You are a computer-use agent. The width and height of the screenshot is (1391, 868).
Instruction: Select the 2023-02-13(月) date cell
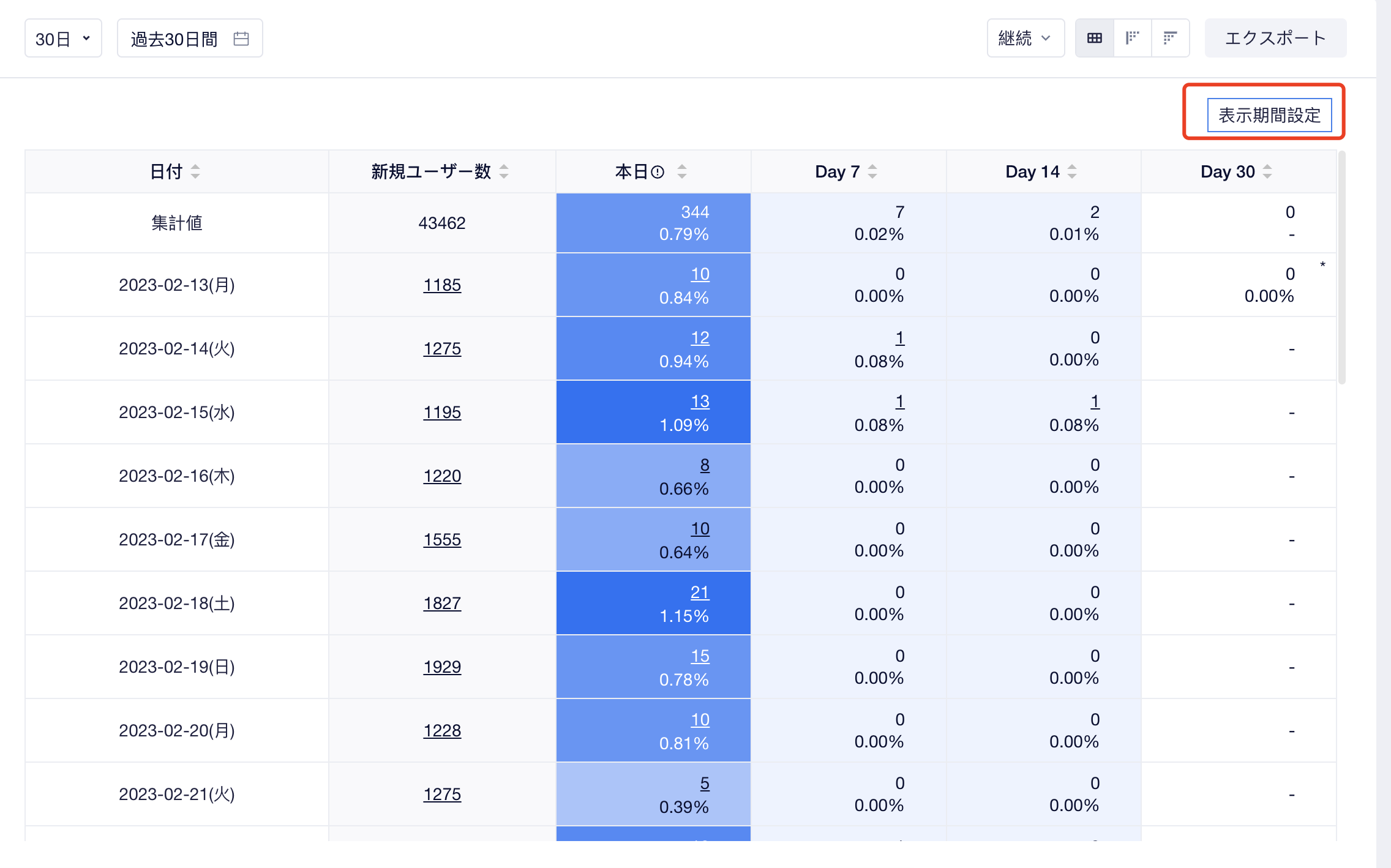pos(177,285)
